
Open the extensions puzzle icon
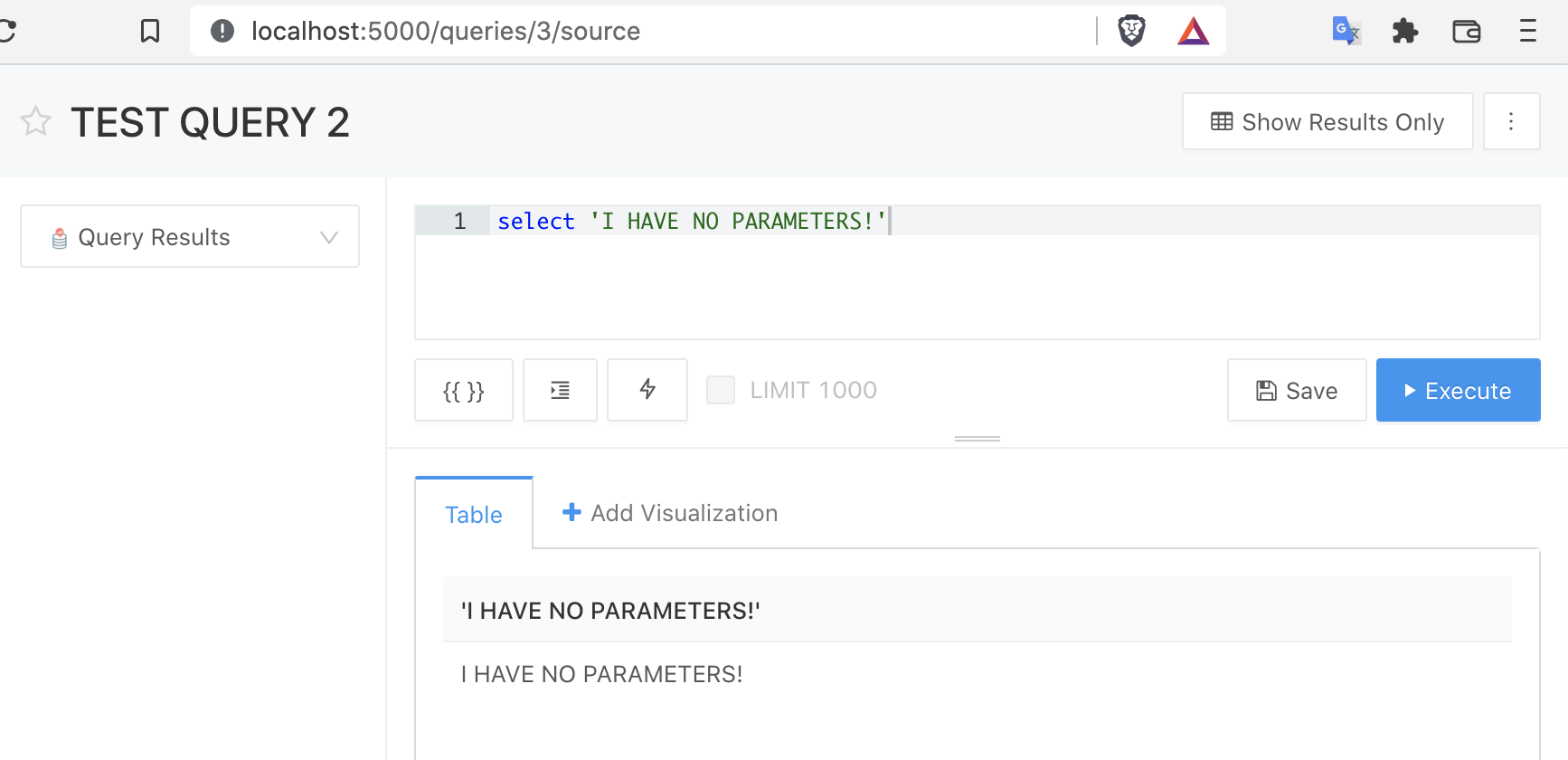[x=1405, y=31]
